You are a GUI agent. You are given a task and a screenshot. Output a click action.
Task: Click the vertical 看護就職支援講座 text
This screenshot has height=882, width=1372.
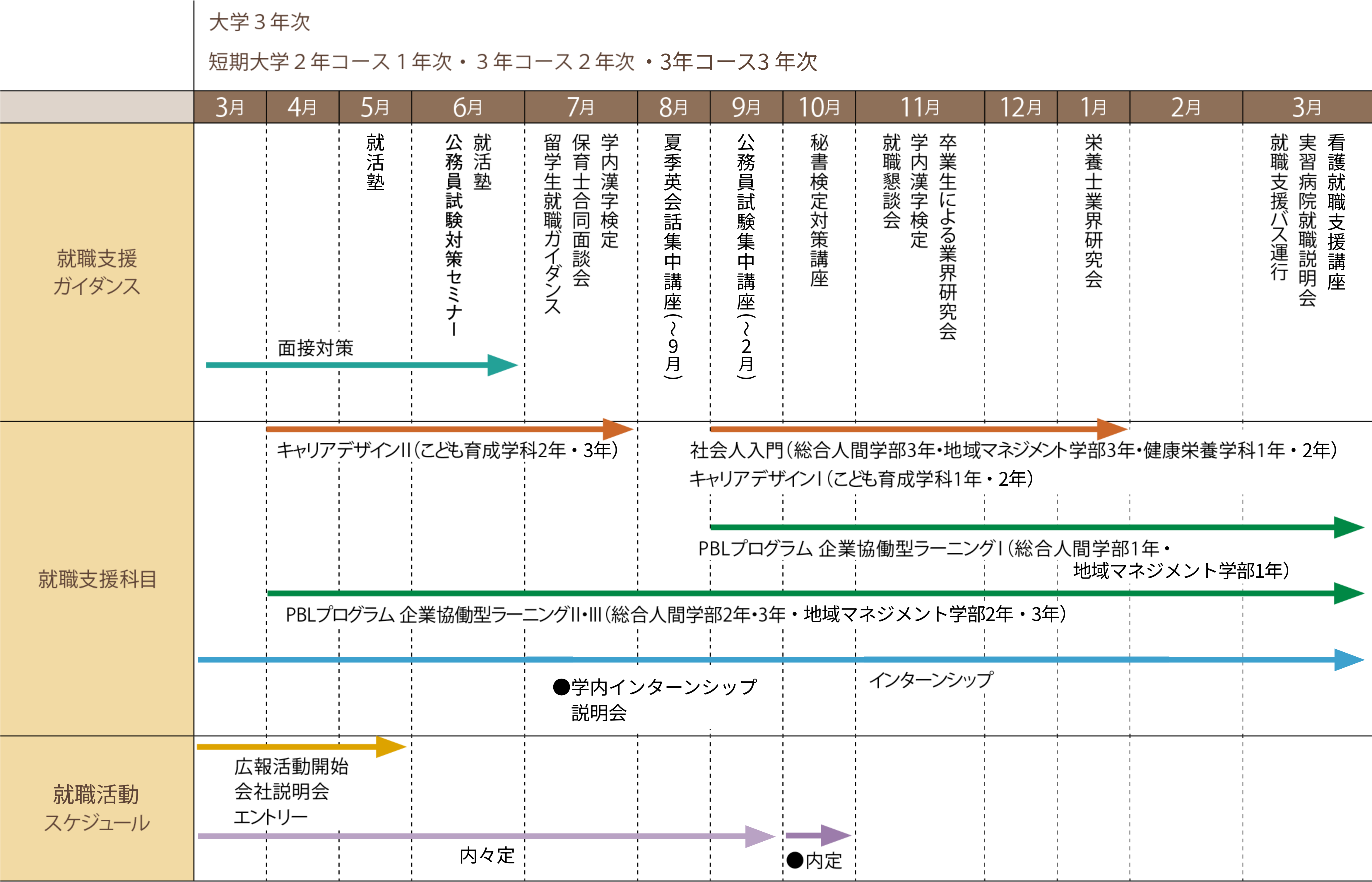(x=1336, y=211)
